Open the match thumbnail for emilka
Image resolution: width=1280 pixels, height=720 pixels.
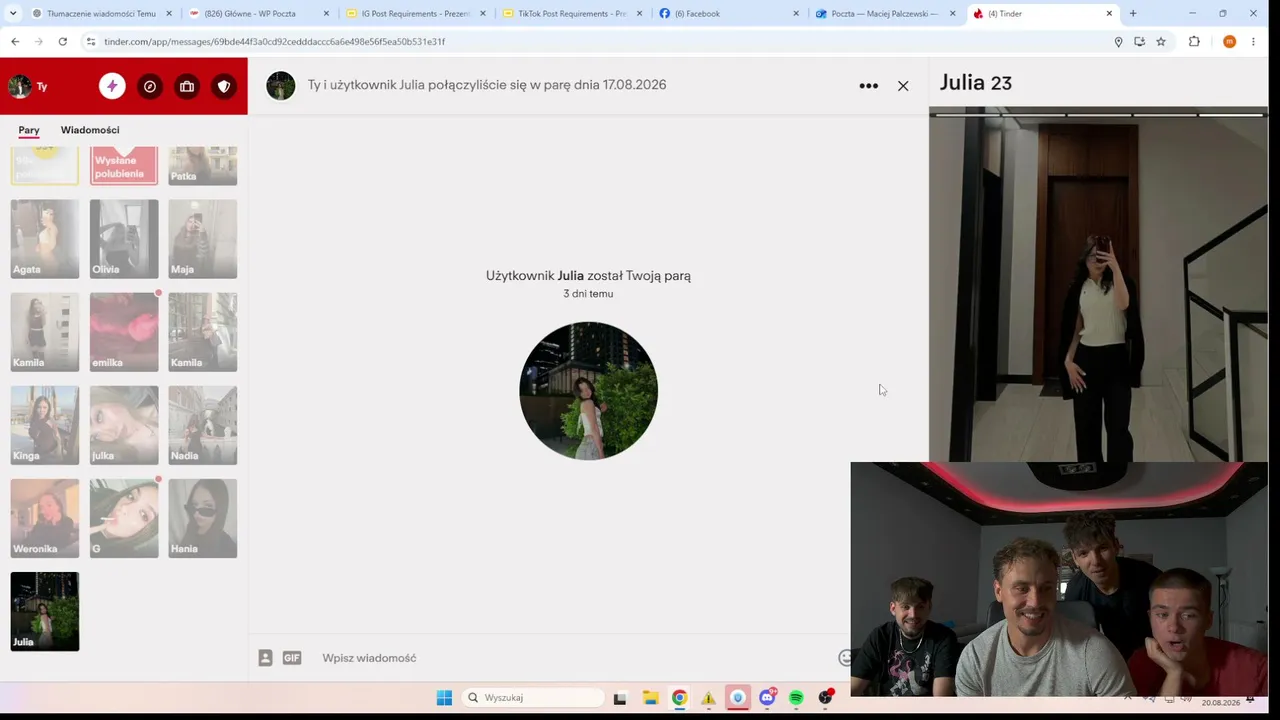tap(124, 332)
